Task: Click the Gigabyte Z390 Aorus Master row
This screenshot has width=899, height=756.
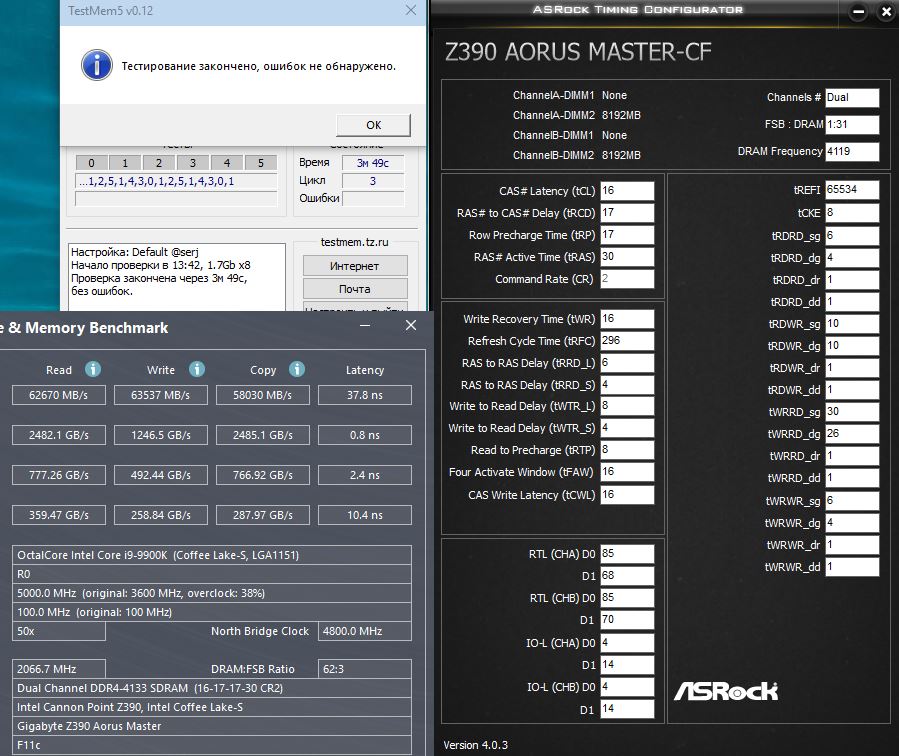Action: (x=212, y=726)
